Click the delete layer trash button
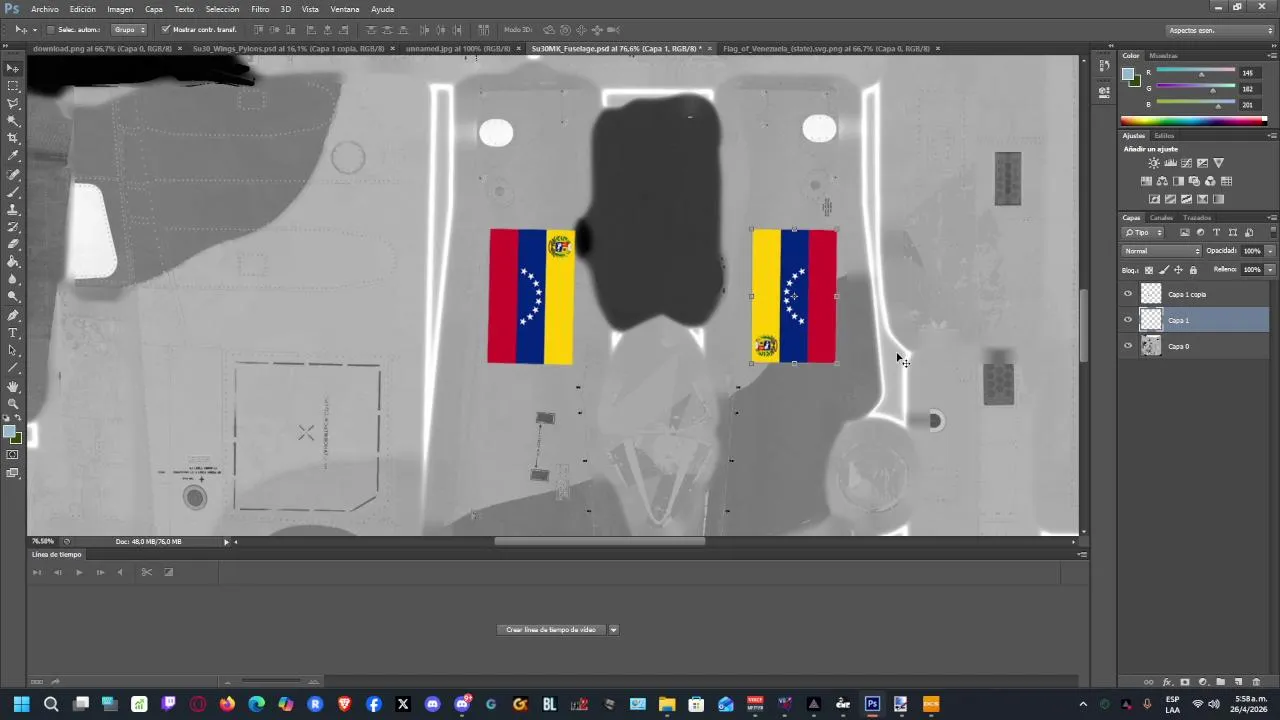This screenshot has height=720, width=1280. (x=1255, y=682)
